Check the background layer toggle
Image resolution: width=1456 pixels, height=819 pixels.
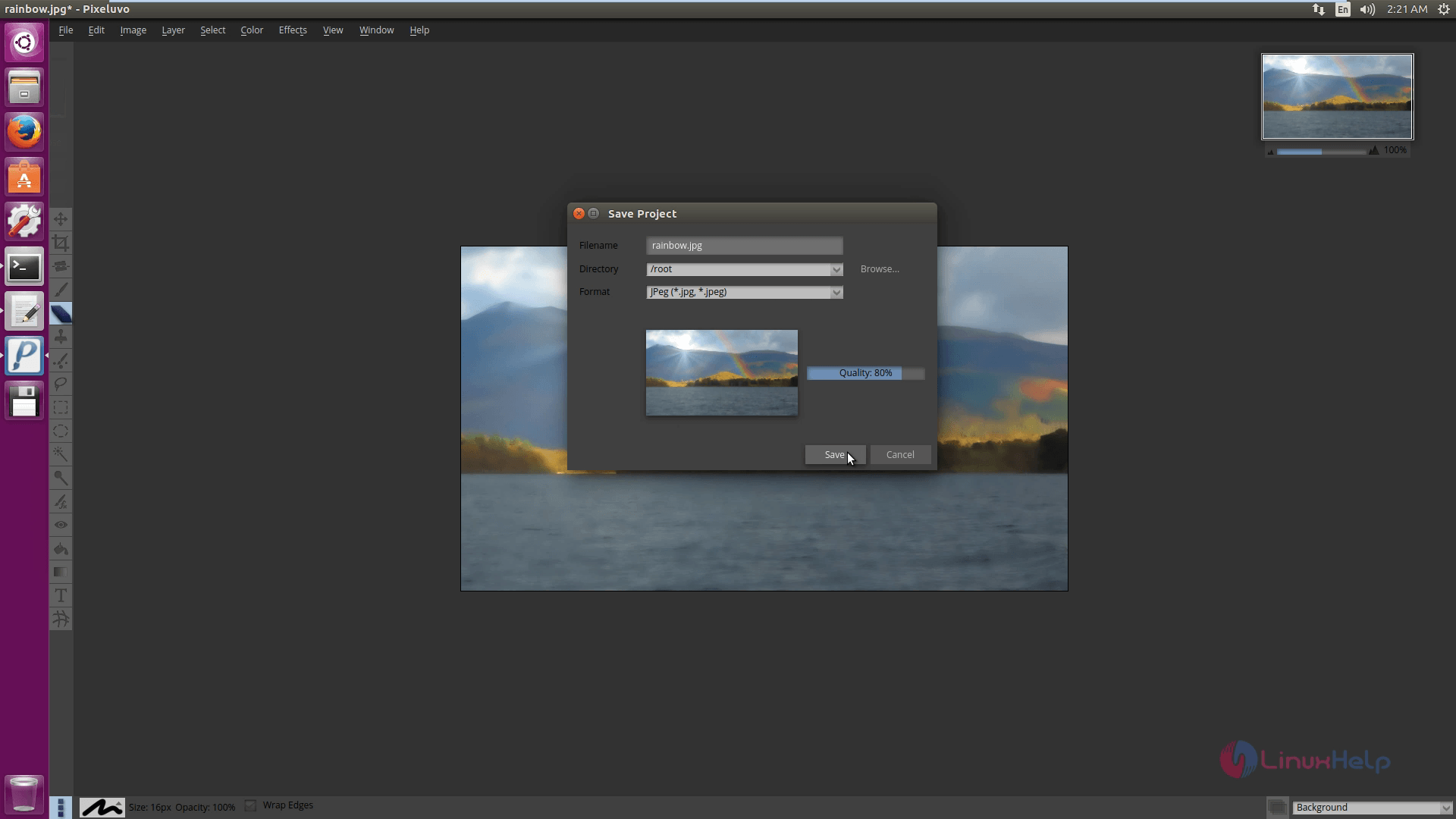(1278, 807)
